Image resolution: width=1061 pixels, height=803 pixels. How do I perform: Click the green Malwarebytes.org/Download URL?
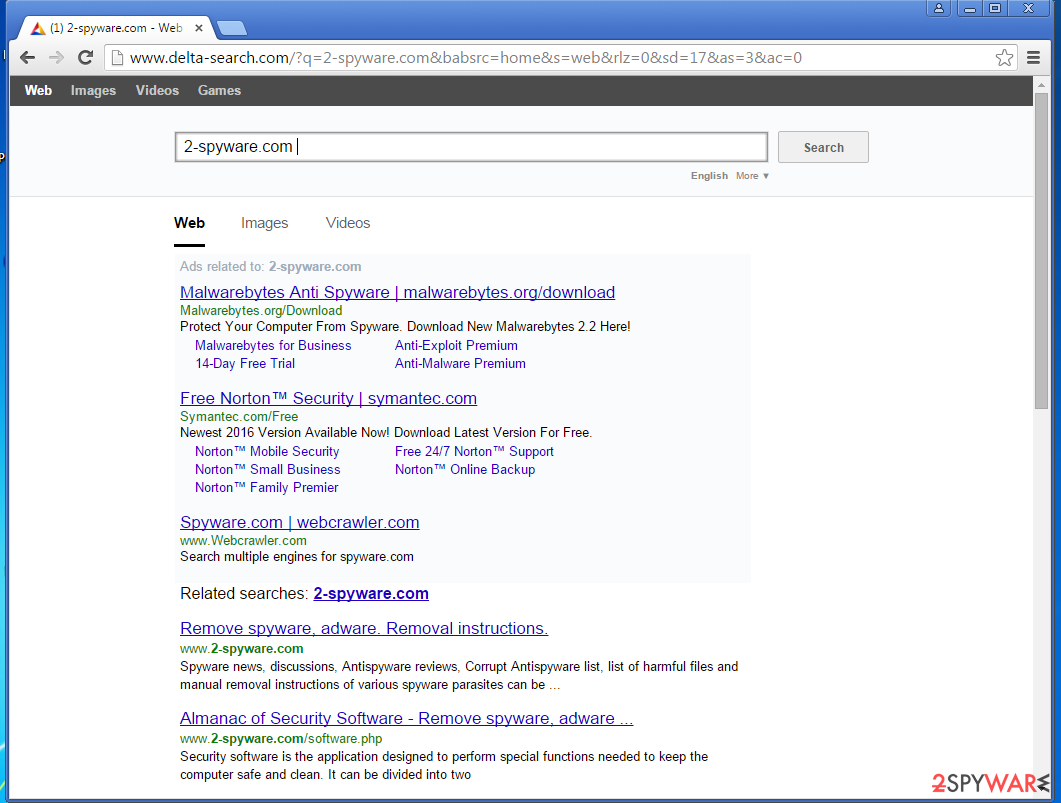(261, 311)
